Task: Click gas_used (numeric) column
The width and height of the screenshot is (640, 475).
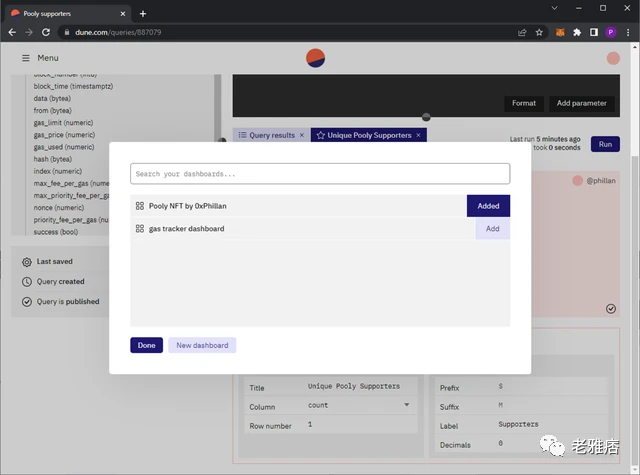Action: pos(64,147)
